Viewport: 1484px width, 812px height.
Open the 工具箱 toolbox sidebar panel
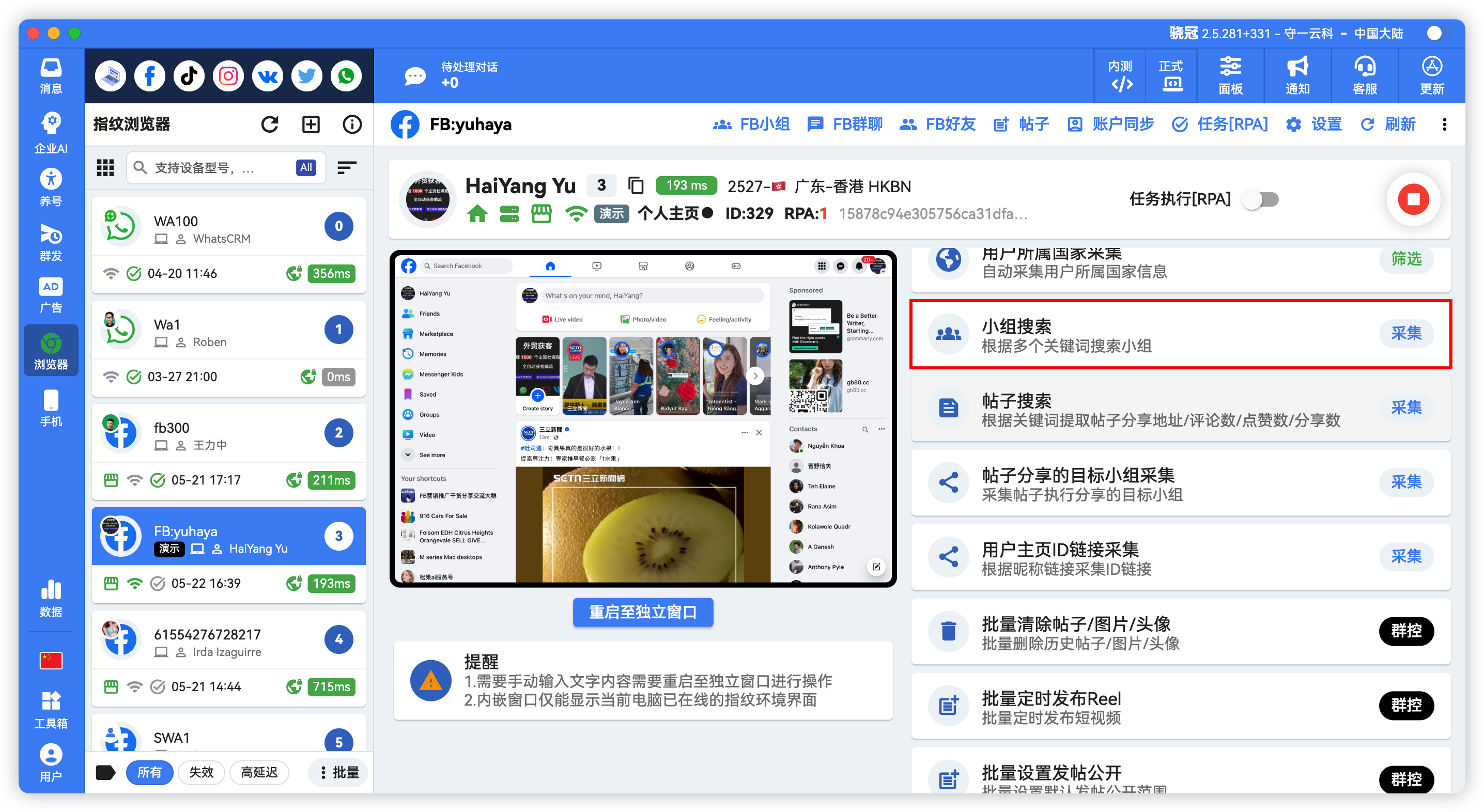[51, 708]
